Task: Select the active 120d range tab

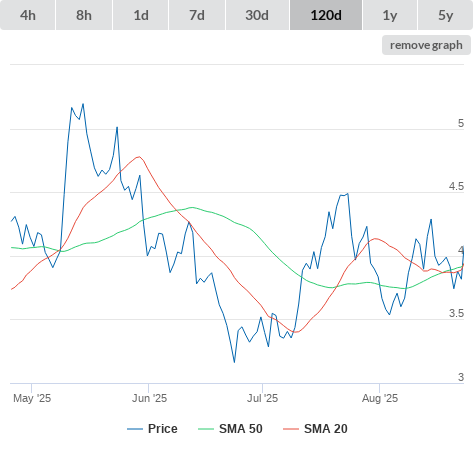Action: (x=326, y=15)
